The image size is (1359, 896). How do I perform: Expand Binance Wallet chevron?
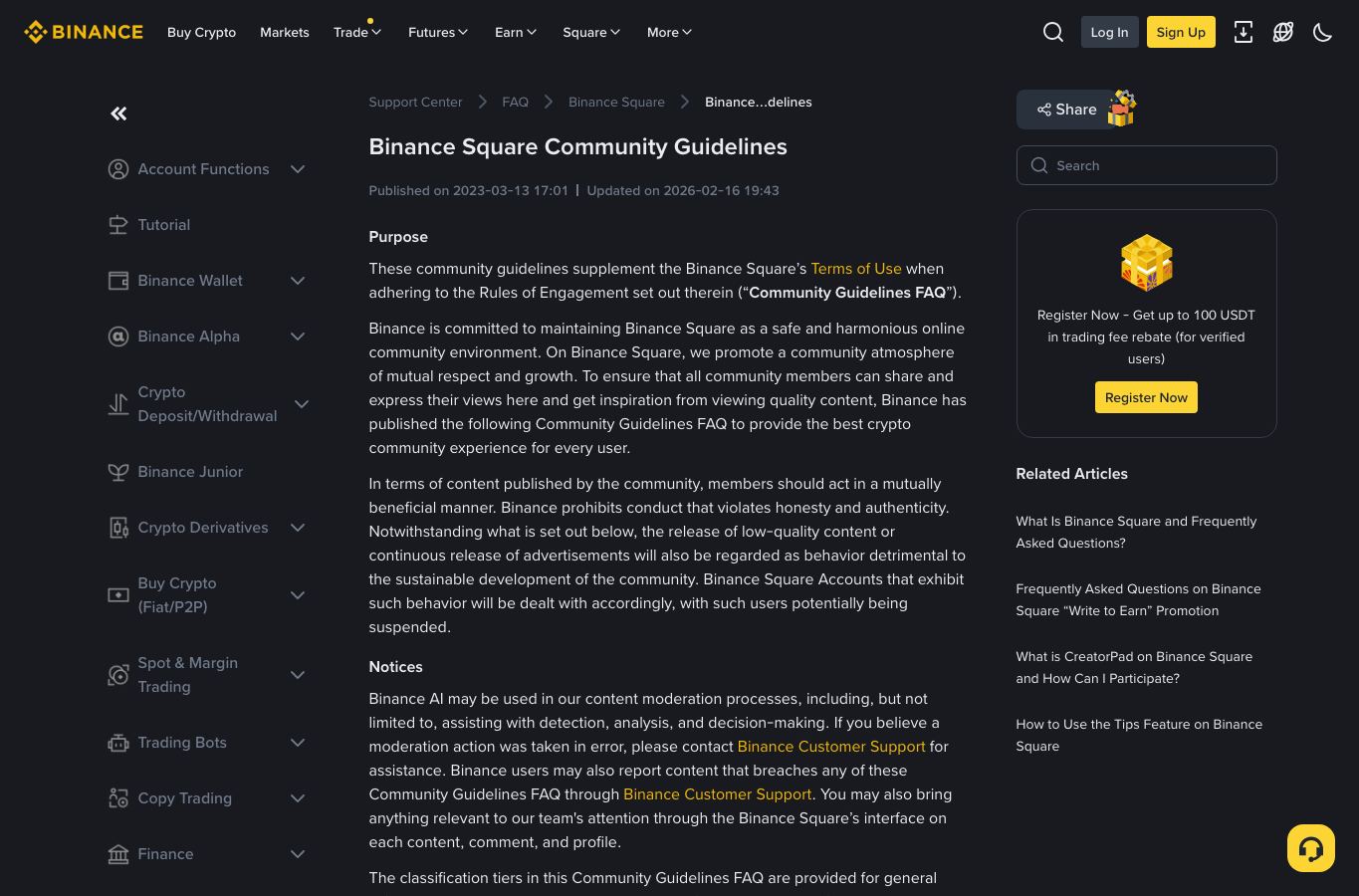click(298, 281)
